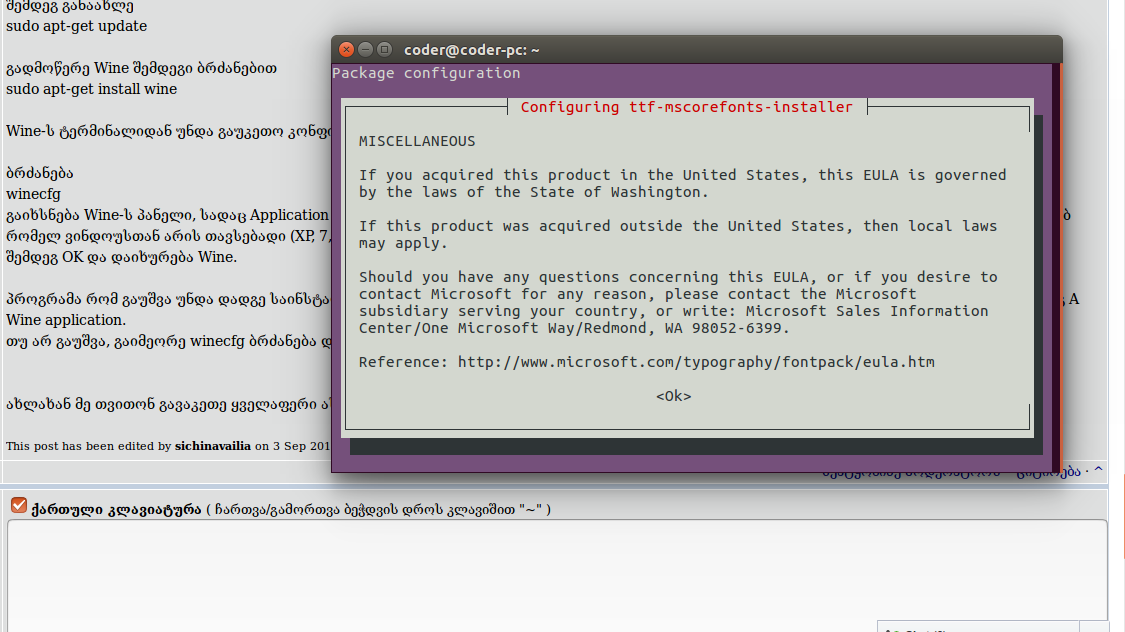Click the up-caret link beside the post footer
Viewport: 1125px width, 632px height.
coord(1098,471)
